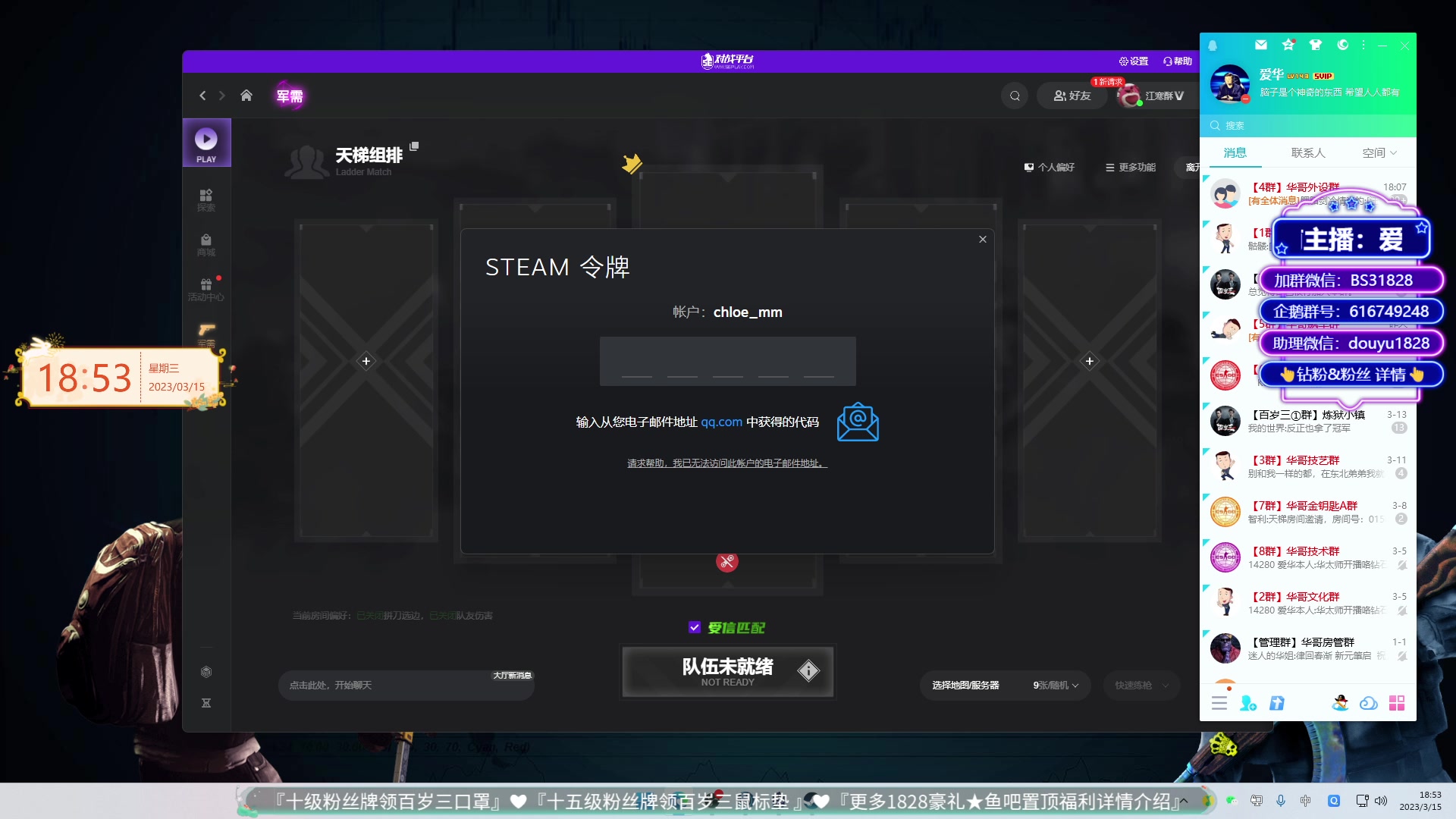Expand the 空间 tab dropdown in QQ

click(x=1379, y=153)
